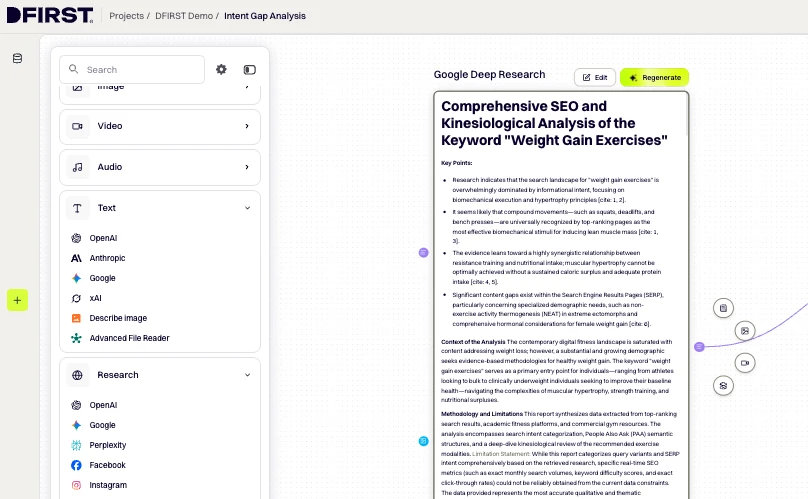Click the purple output connector on node
This screenshot has width=808, height=499.
coord(699,347)
